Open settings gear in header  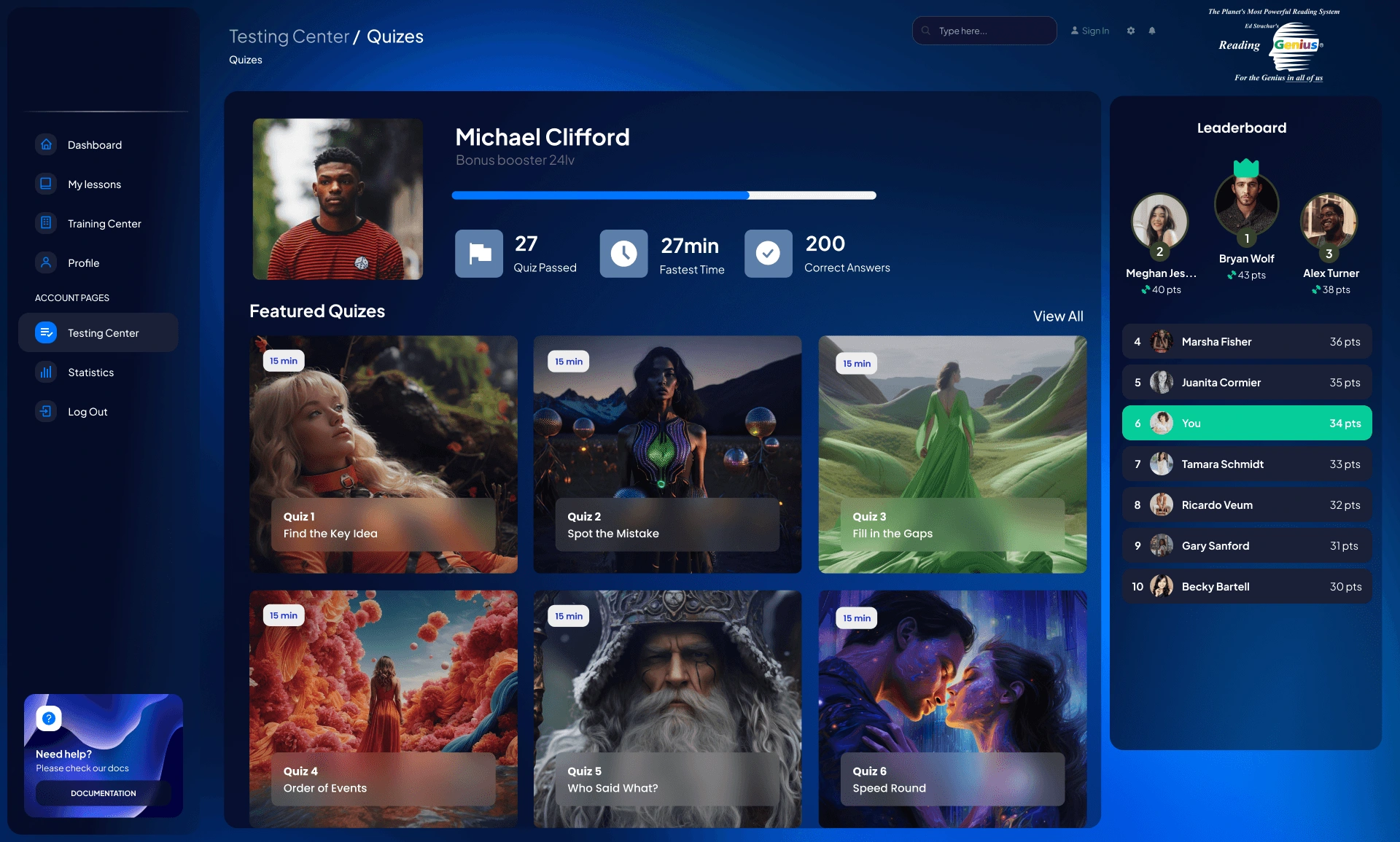[1130, 31]
